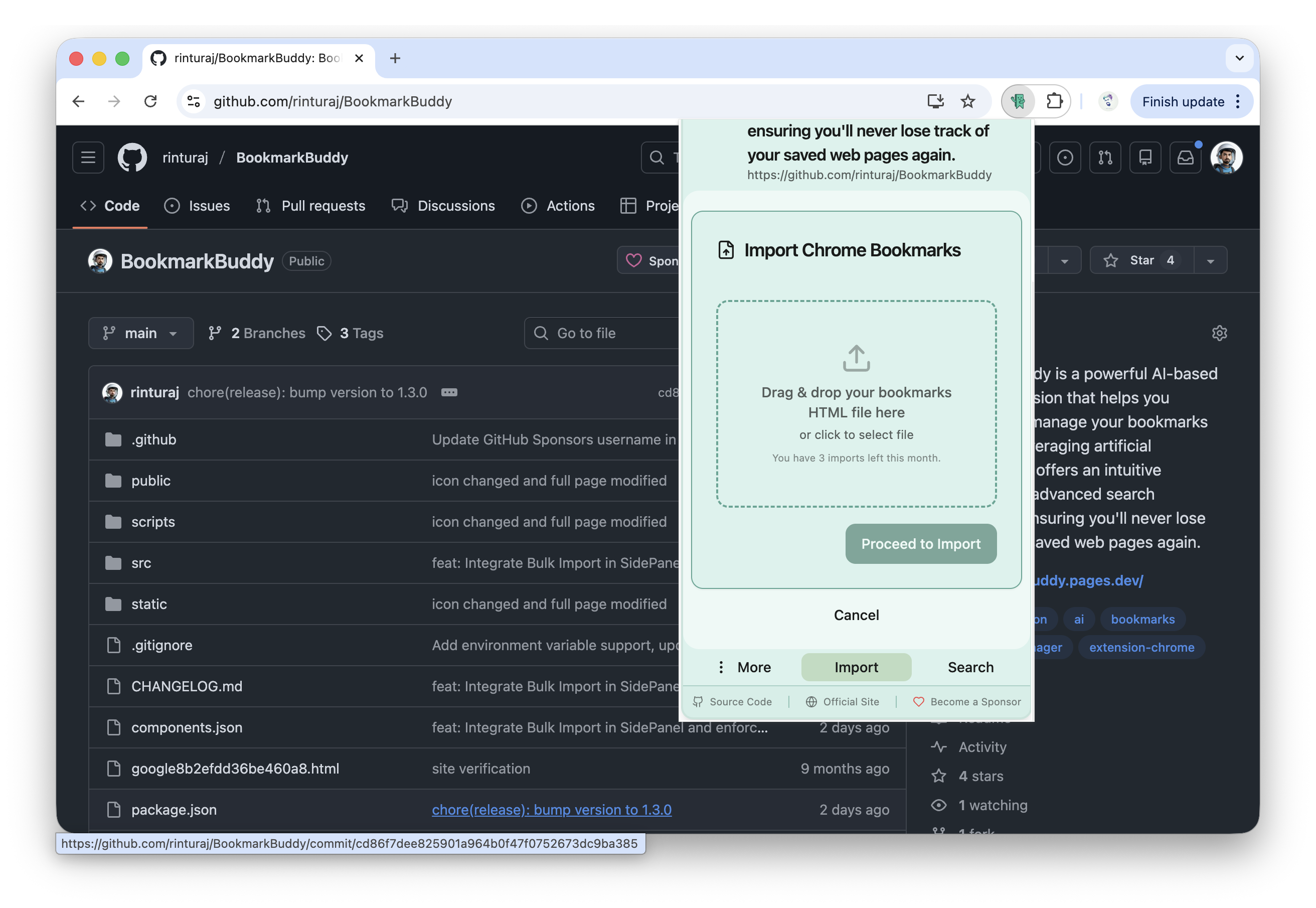This screenshot has width=1316, height=908.
Task: Click the Proceed to Import button
Action: [x=920, y=543]
